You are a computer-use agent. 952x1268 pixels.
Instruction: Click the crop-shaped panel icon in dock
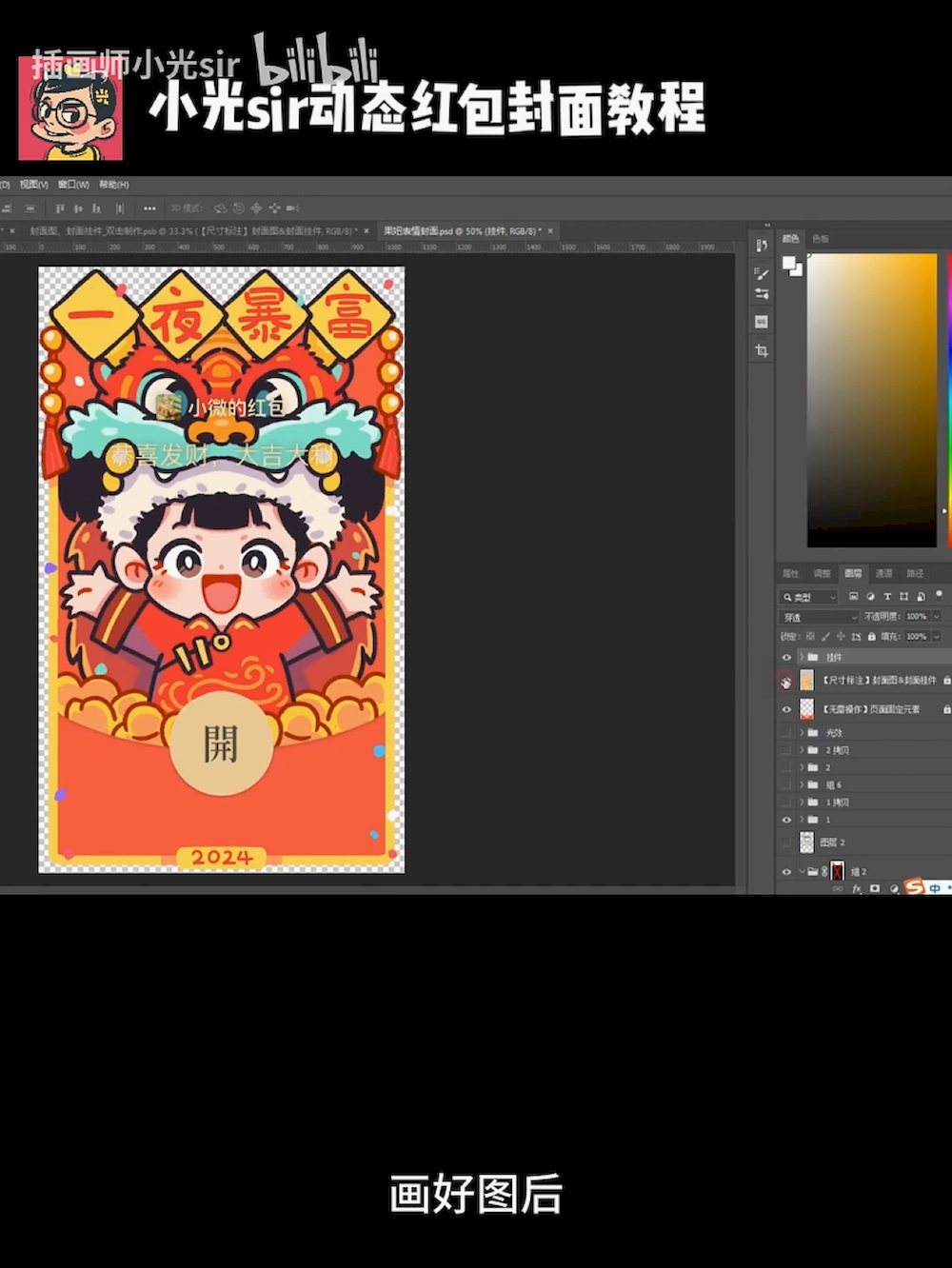[x=762, y=351]
